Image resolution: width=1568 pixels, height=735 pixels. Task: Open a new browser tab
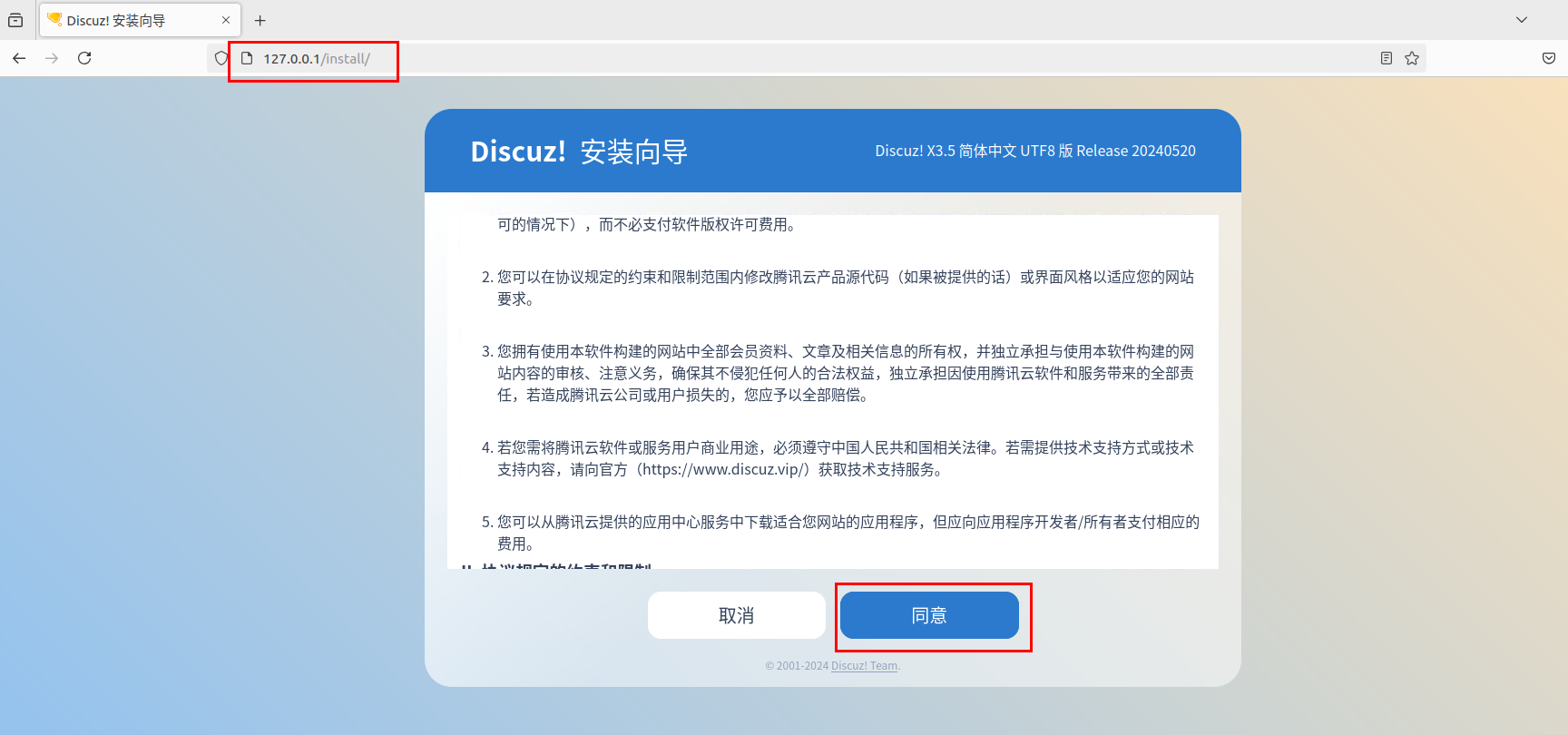click(x=260, y=20)
